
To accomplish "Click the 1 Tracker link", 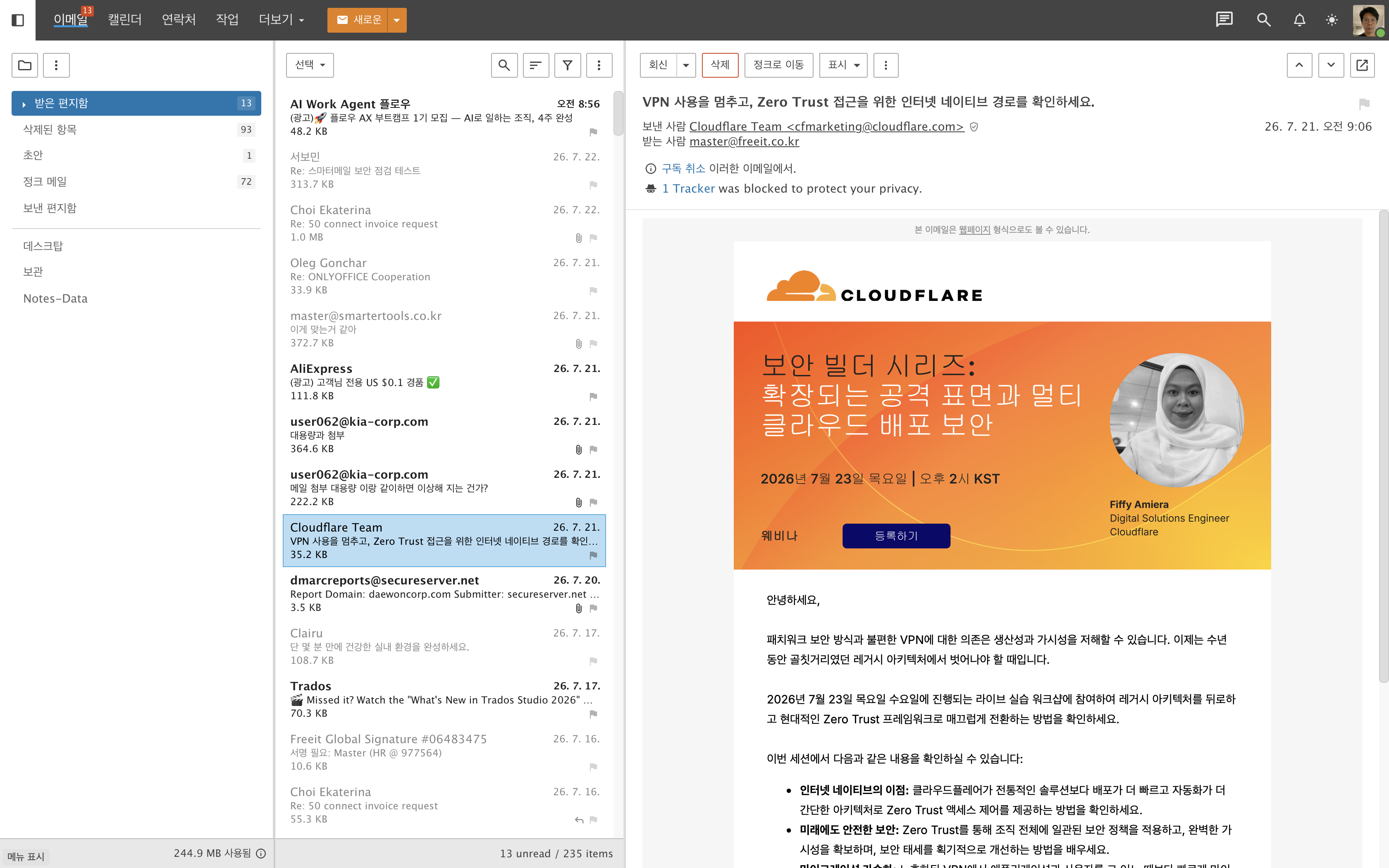I will click(x=688, y=189).
